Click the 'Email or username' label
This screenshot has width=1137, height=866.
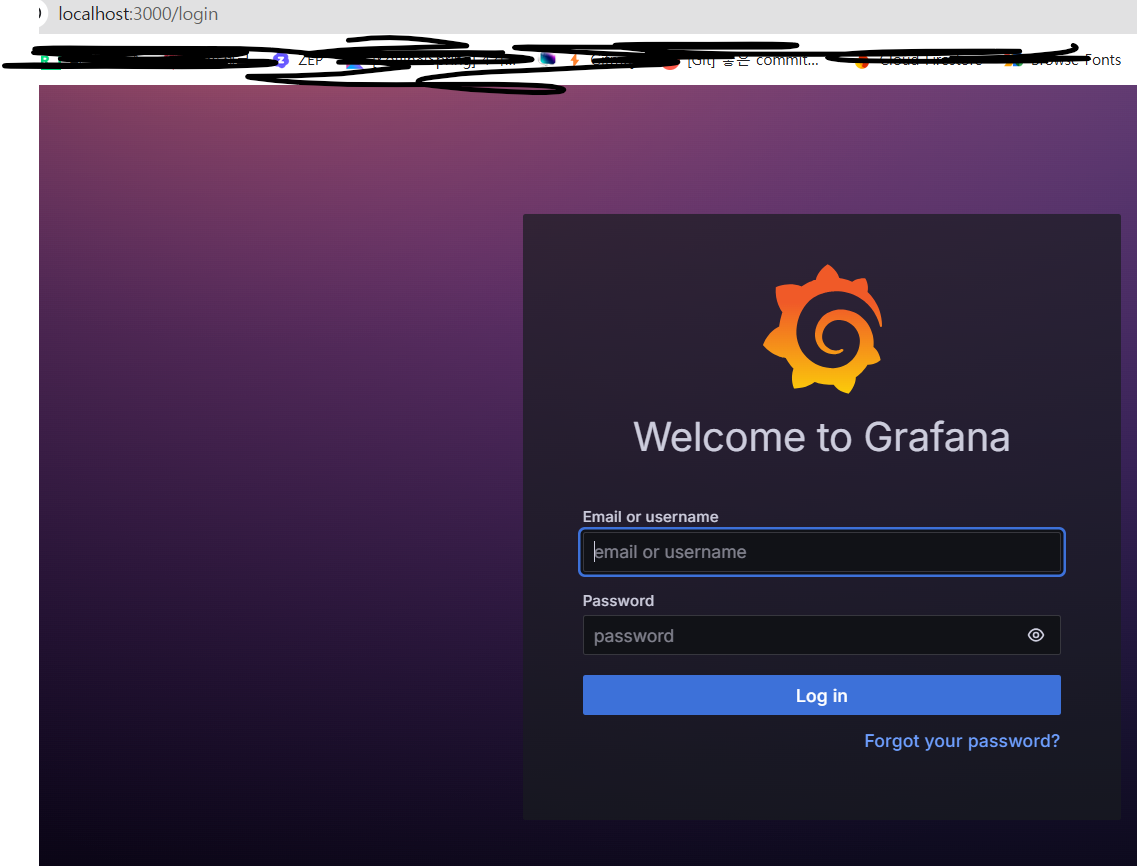[x=650, y=516]
